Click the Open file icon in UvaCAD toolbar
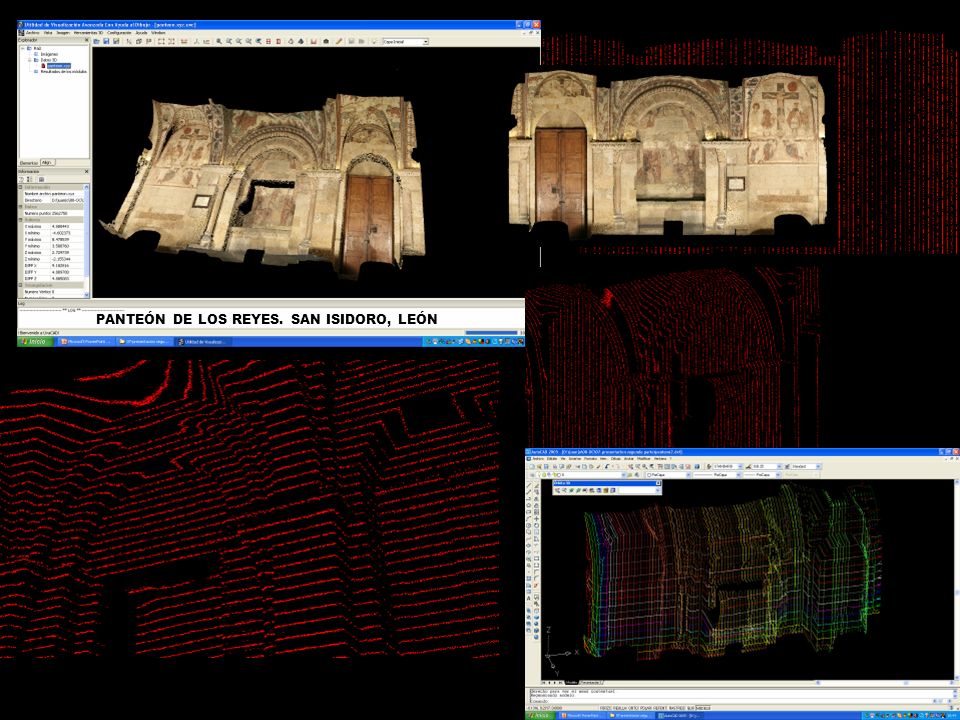The image size is (960, 720). coord(96,41)
